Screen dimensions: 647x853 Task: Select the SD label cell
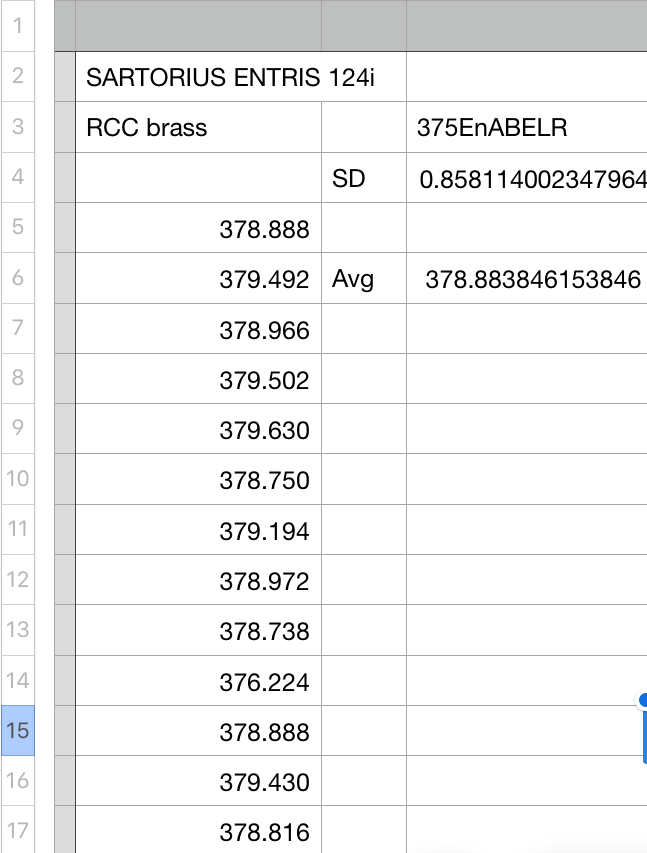363,178
